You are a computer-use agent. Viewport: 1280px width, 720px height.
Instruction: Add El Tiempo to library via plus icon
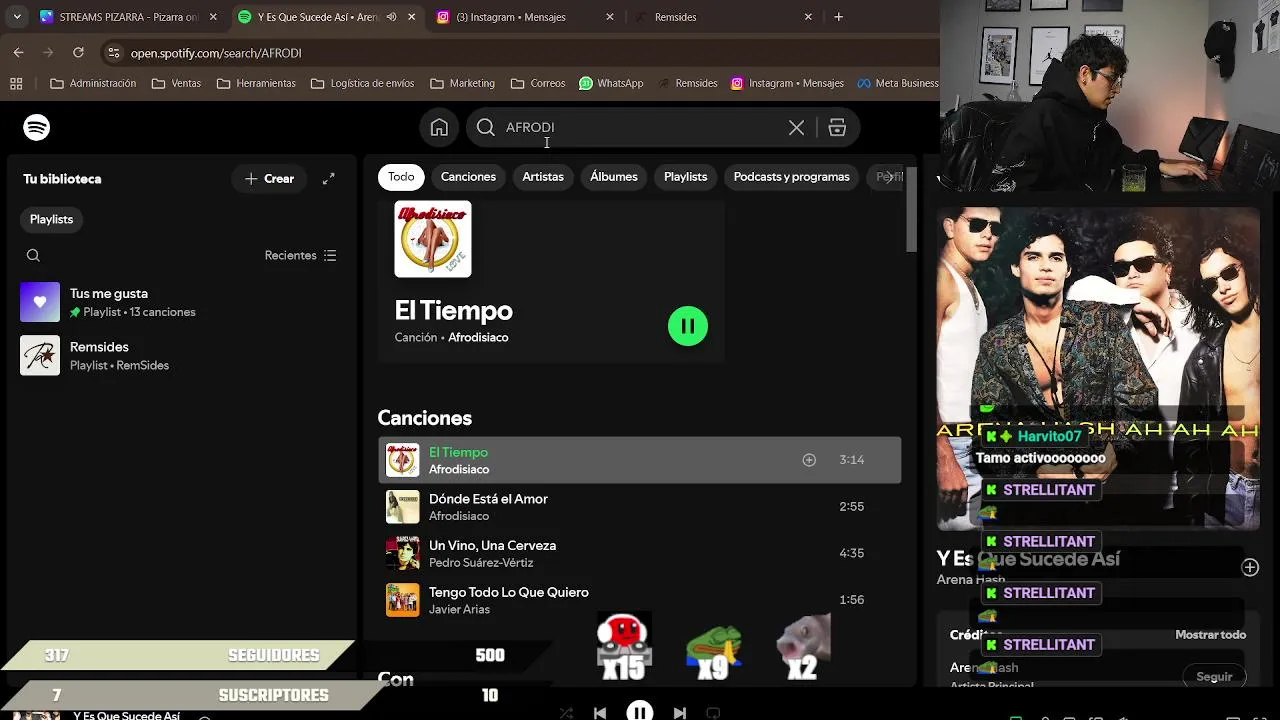coord(809,460)
